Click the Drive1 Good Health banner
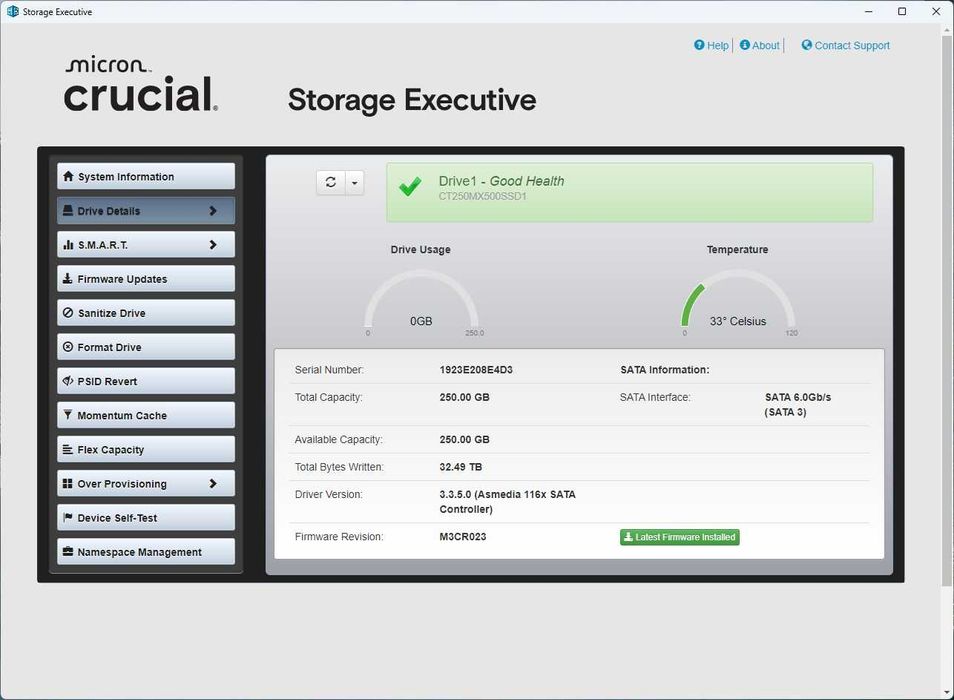The height and width of the screenshot is (700, 954). pyautogui.click(x=629, y=192)
